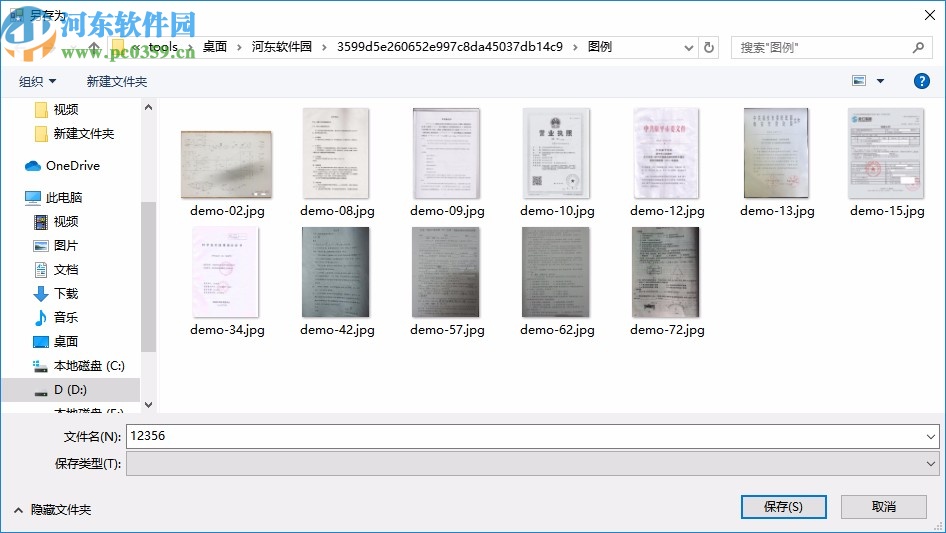Click the sidebar scroll down arrow
The height and width of the screenshot is (533, 946).
(x=148, y=404)
